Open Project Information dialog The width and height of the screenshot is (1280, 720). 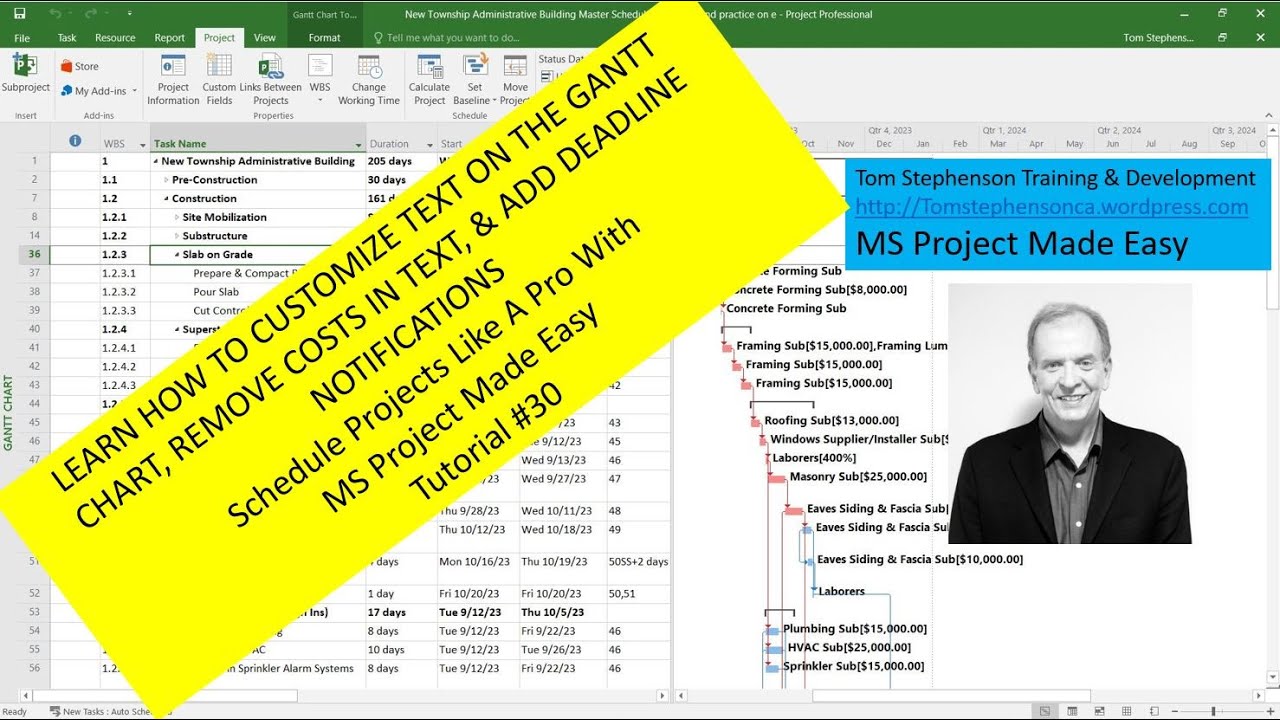click(x=173, y=80)
